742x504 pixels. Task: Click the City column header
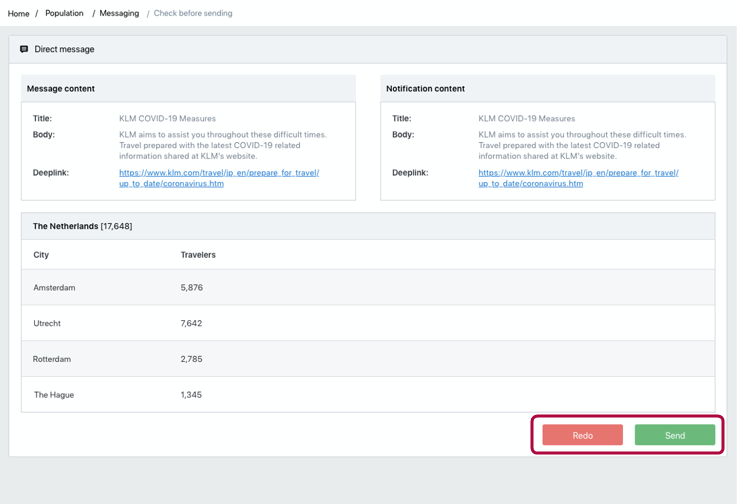click(x=41, y=255)
